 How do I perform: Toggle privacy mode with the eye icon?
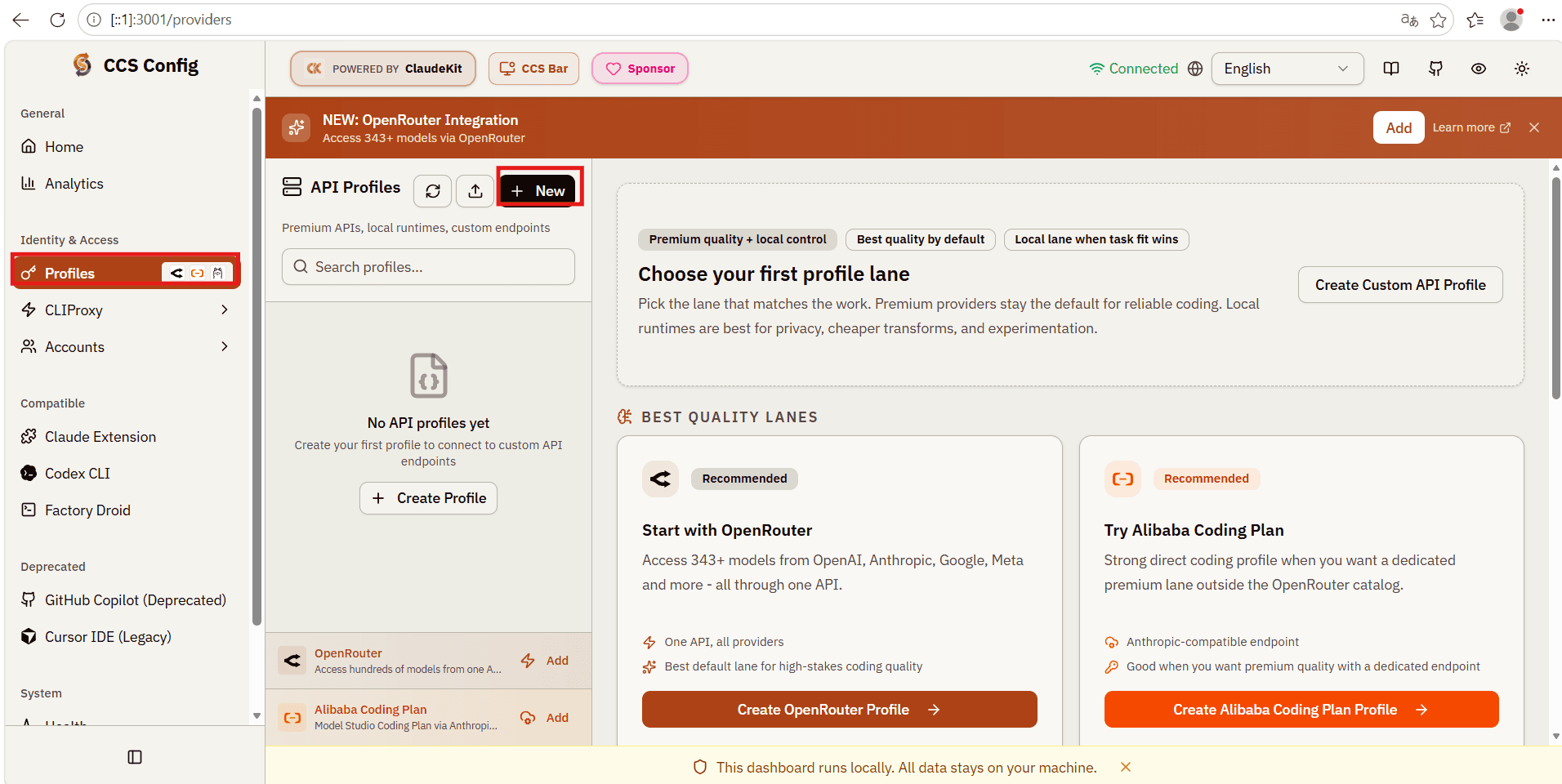point(1479,69)
